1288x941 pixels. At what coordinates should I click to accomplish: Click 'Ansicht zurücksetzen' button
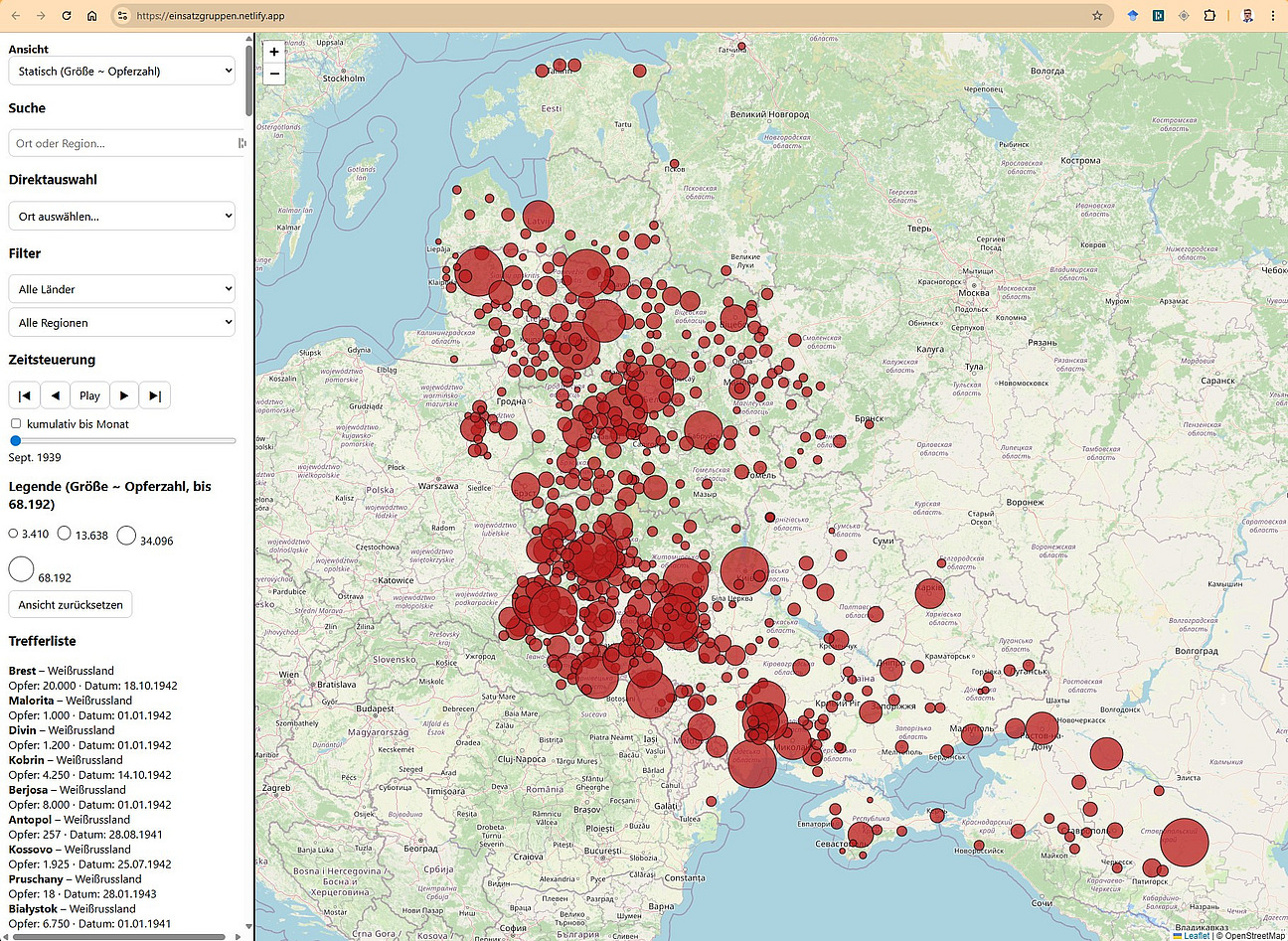(x=71, y=604)
